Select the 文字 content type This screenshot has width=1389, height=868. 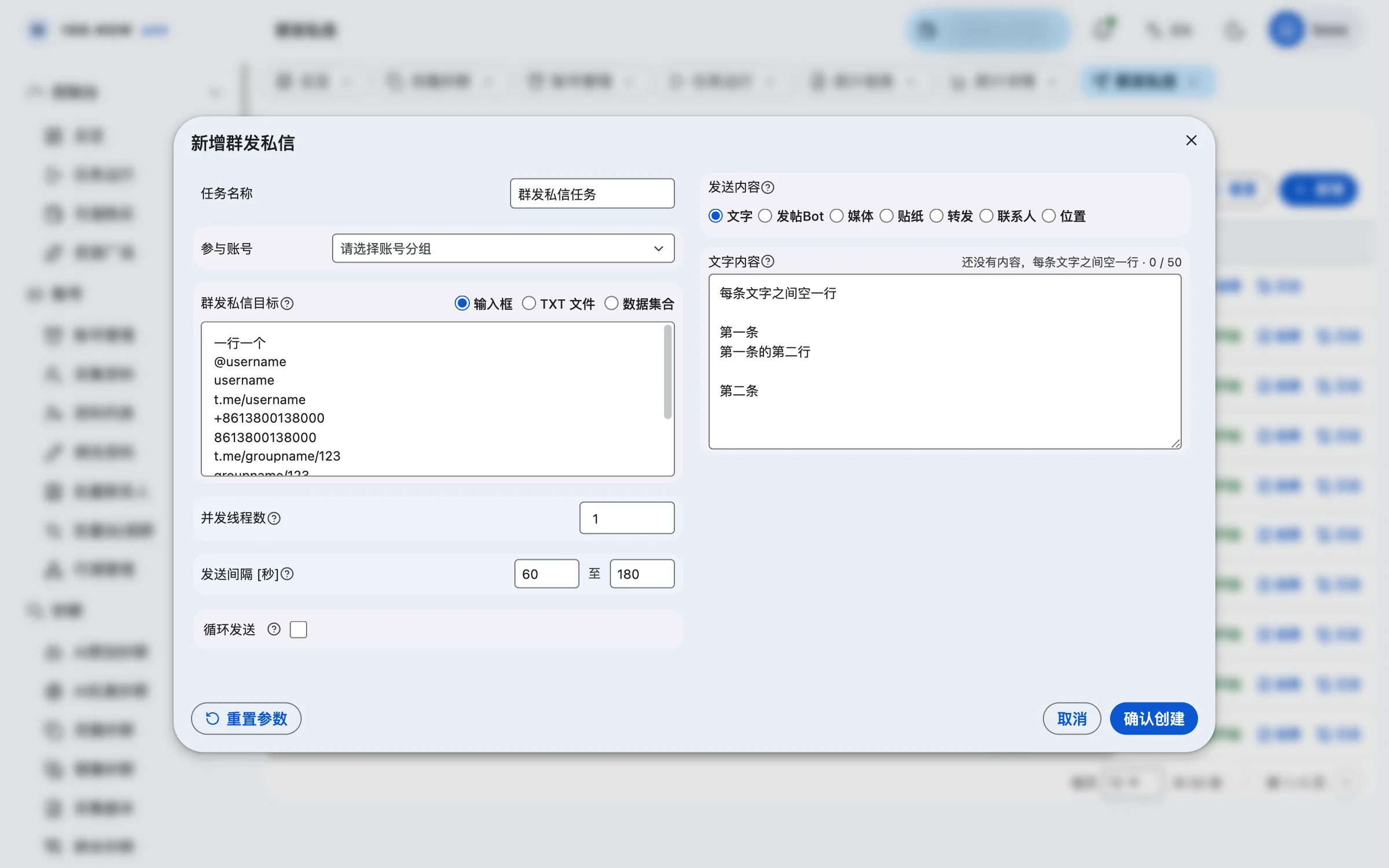716,216
